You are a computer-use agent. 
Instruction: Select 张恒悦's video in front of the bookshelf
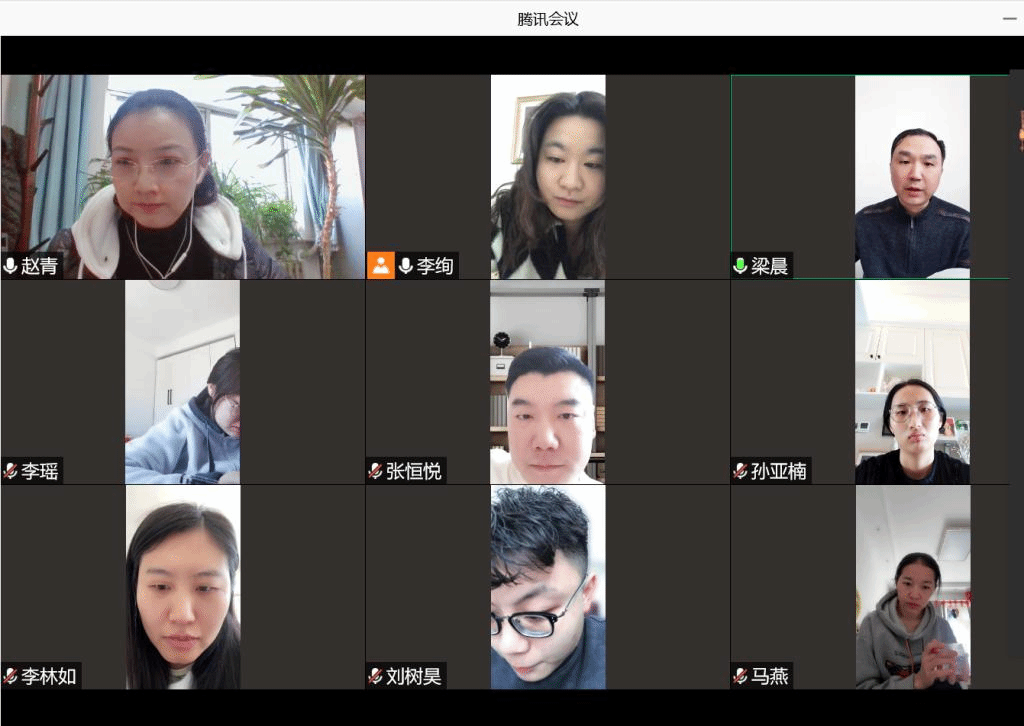click(547, 382)
